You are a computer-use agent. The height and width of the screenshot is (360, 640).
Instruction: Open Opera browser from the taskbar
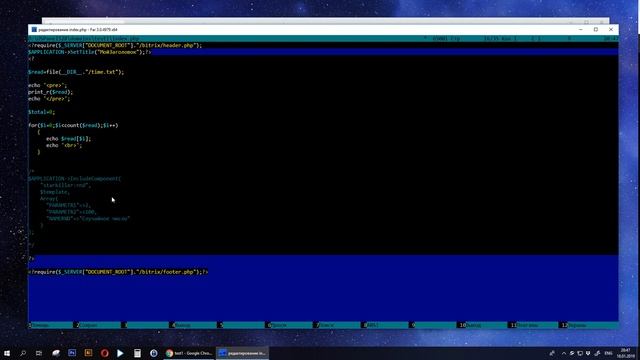coord(104,353)
